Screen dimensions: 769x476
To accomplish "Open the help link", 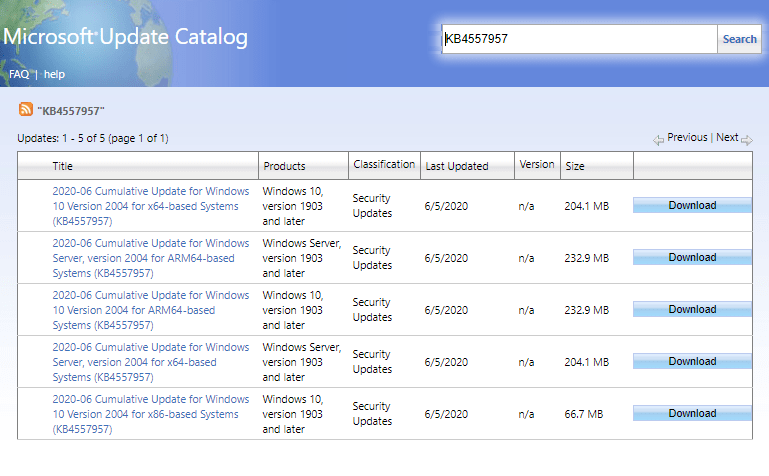I will click(54, 74).
